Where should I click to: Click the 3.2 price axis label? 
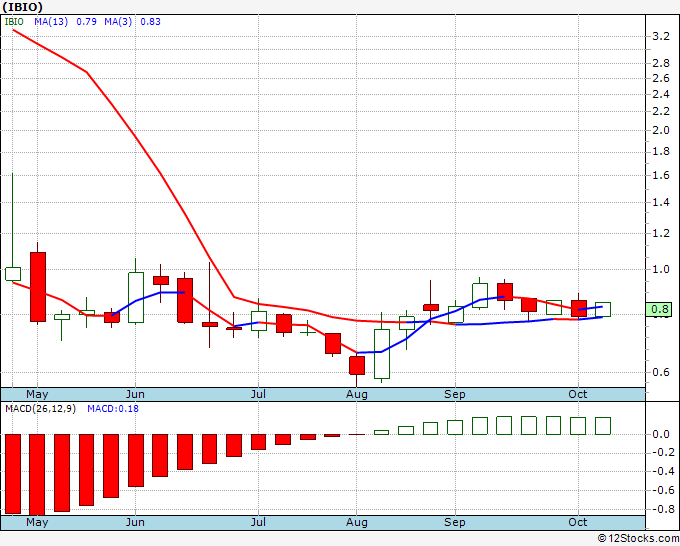(x=661, y=36)
